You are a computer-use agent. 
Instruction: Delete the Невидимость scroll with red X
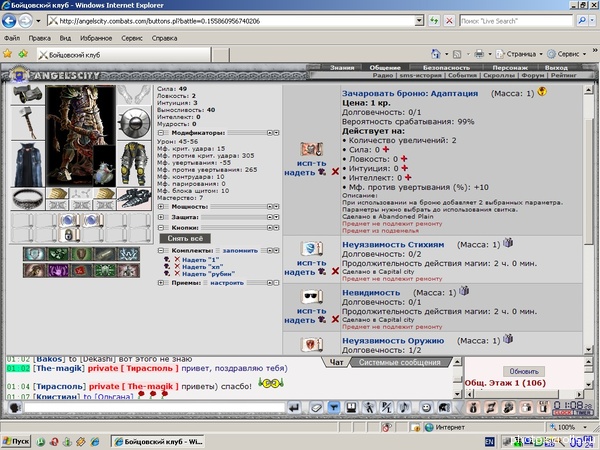[335, 319]
